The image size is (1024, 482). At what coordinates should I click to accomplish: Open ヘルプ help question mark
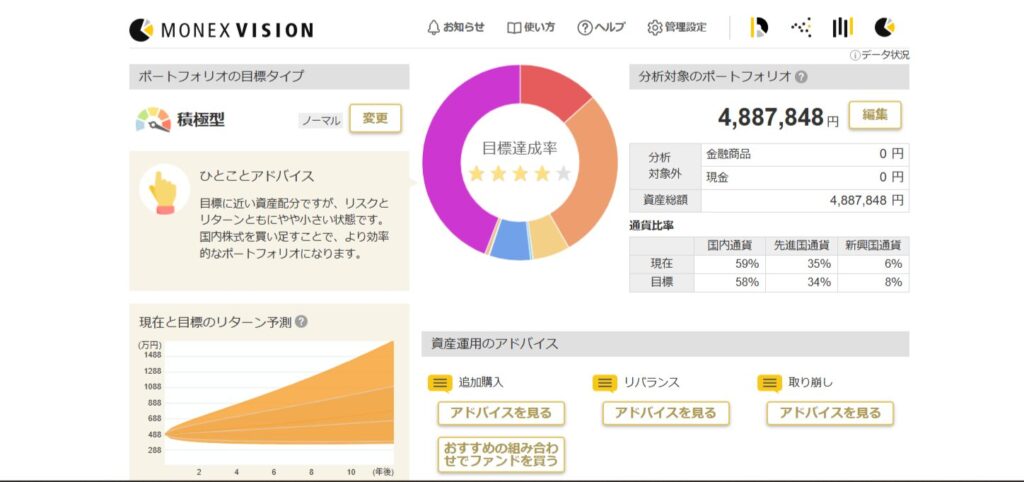point(600,27)
